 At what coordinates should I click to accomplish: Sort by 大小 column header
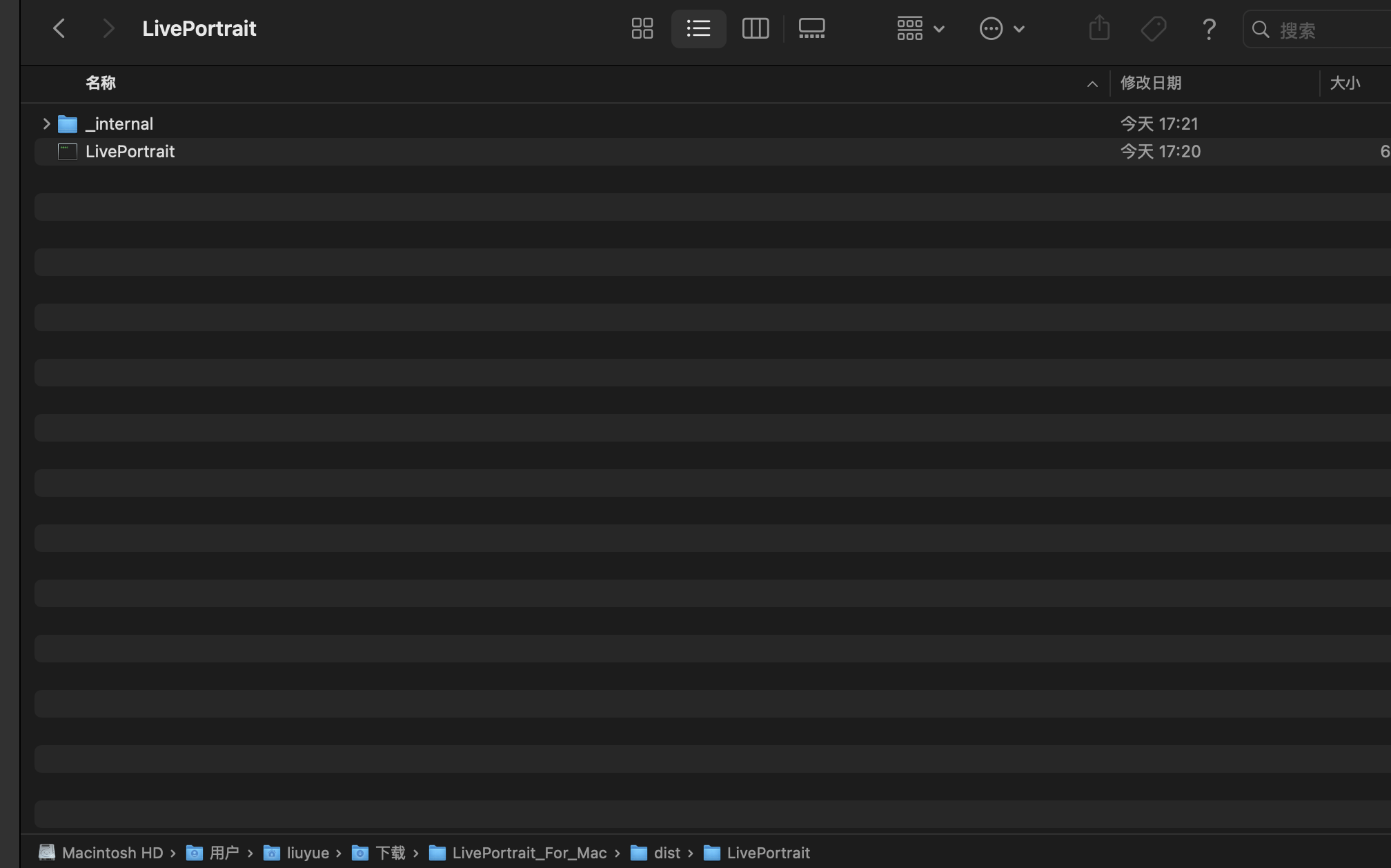coord(1344,83)
